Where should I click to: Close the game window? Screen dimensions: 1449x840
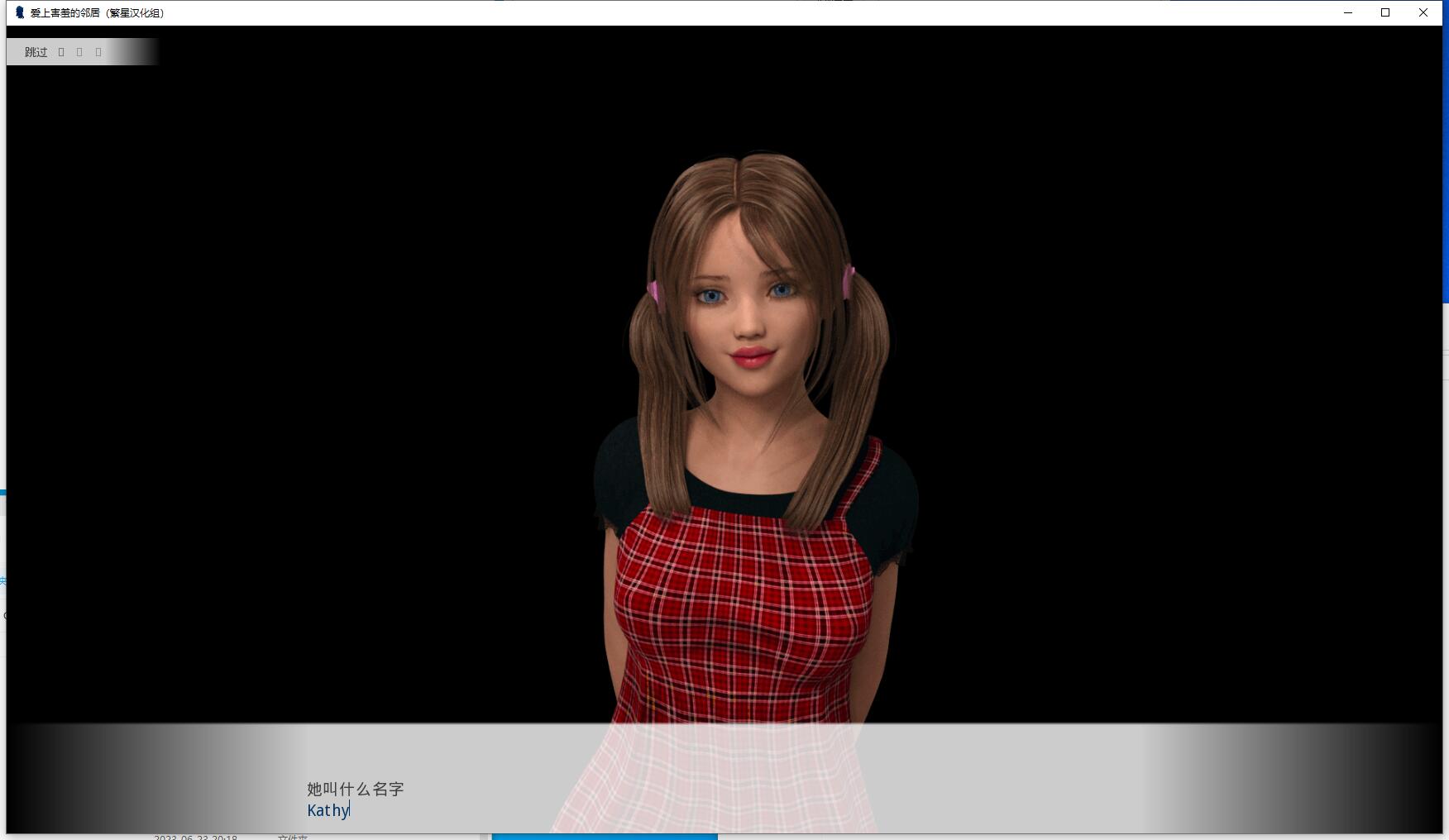coord(1423,12)
